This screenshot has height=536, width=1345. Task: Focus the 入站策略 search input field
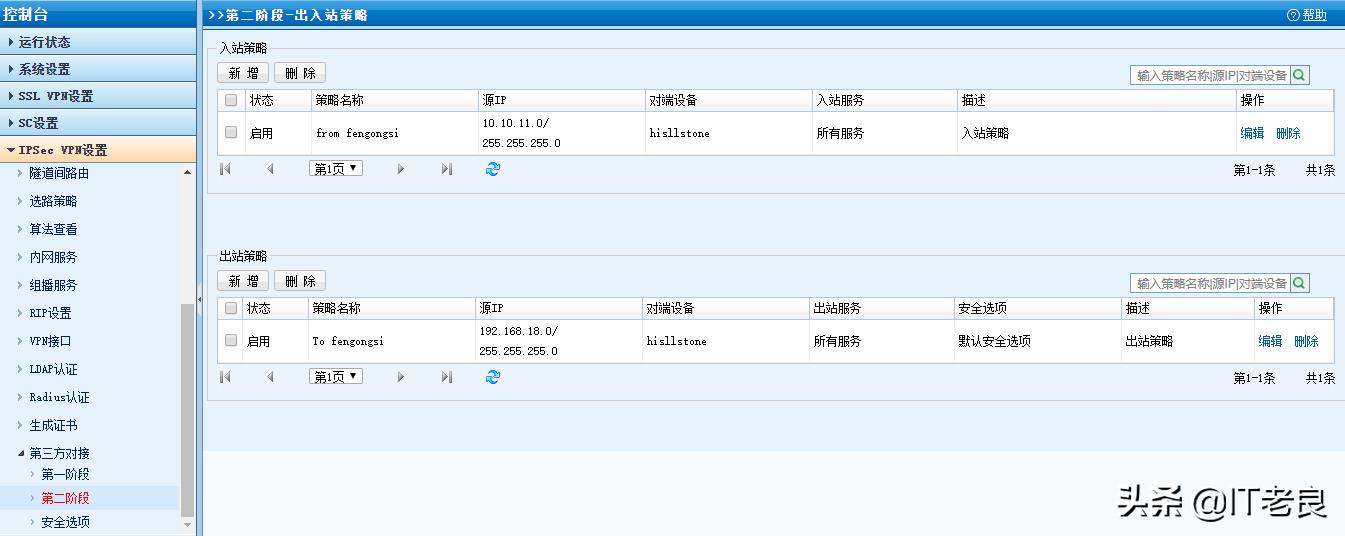(x=1210, y=75)
